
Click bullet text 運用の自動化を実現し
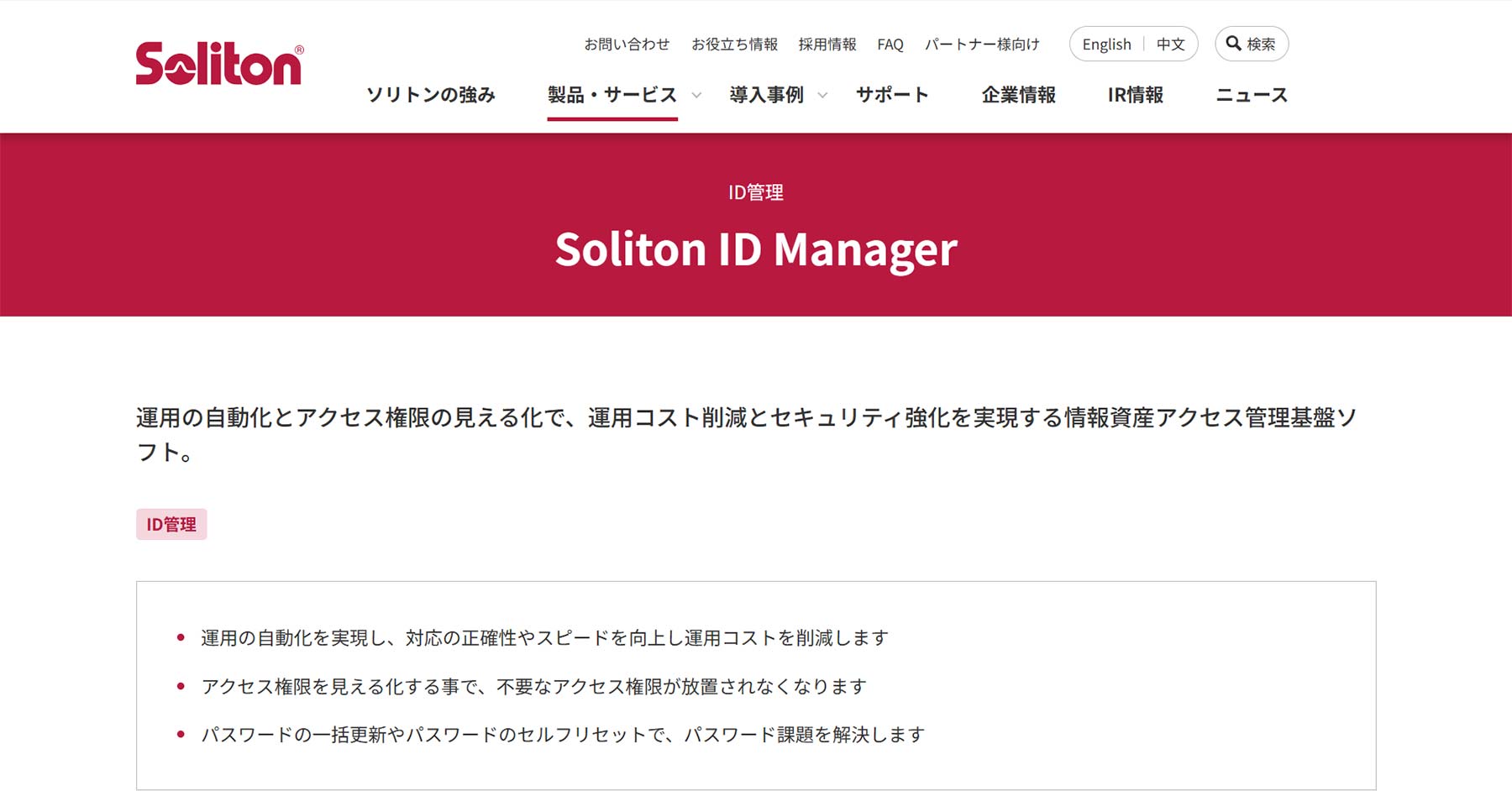pyautogui.click(x=544, y=638)
